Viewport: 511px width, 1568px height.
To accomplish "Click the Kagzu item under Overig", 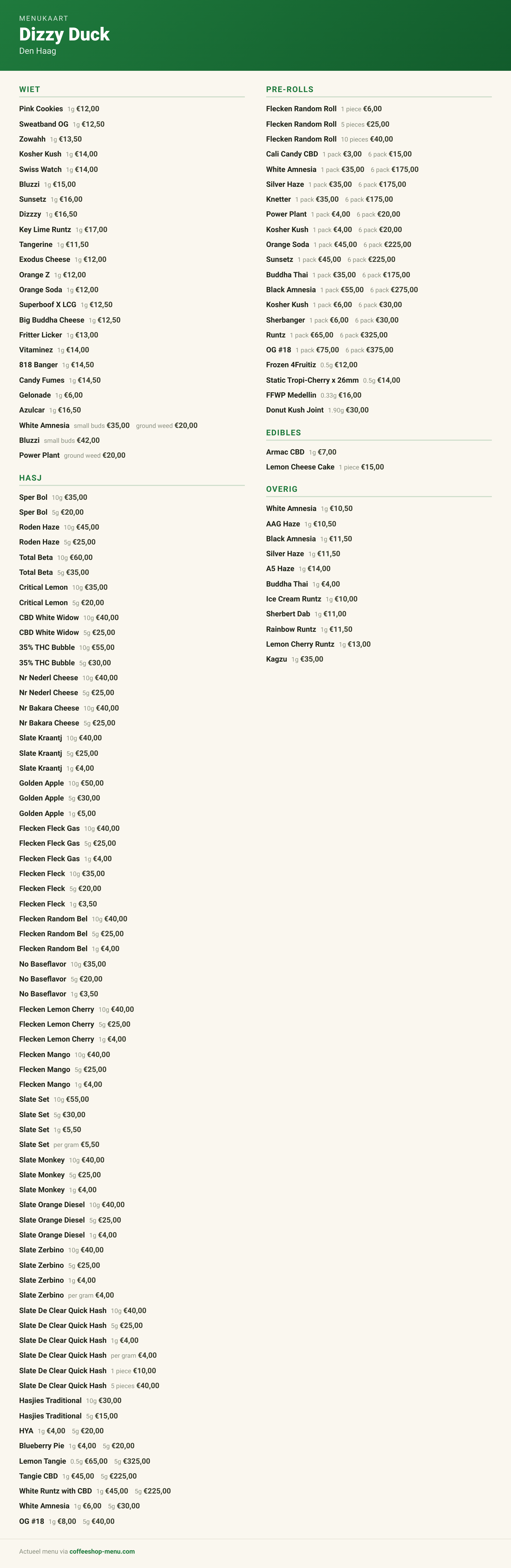I will 295,659.
